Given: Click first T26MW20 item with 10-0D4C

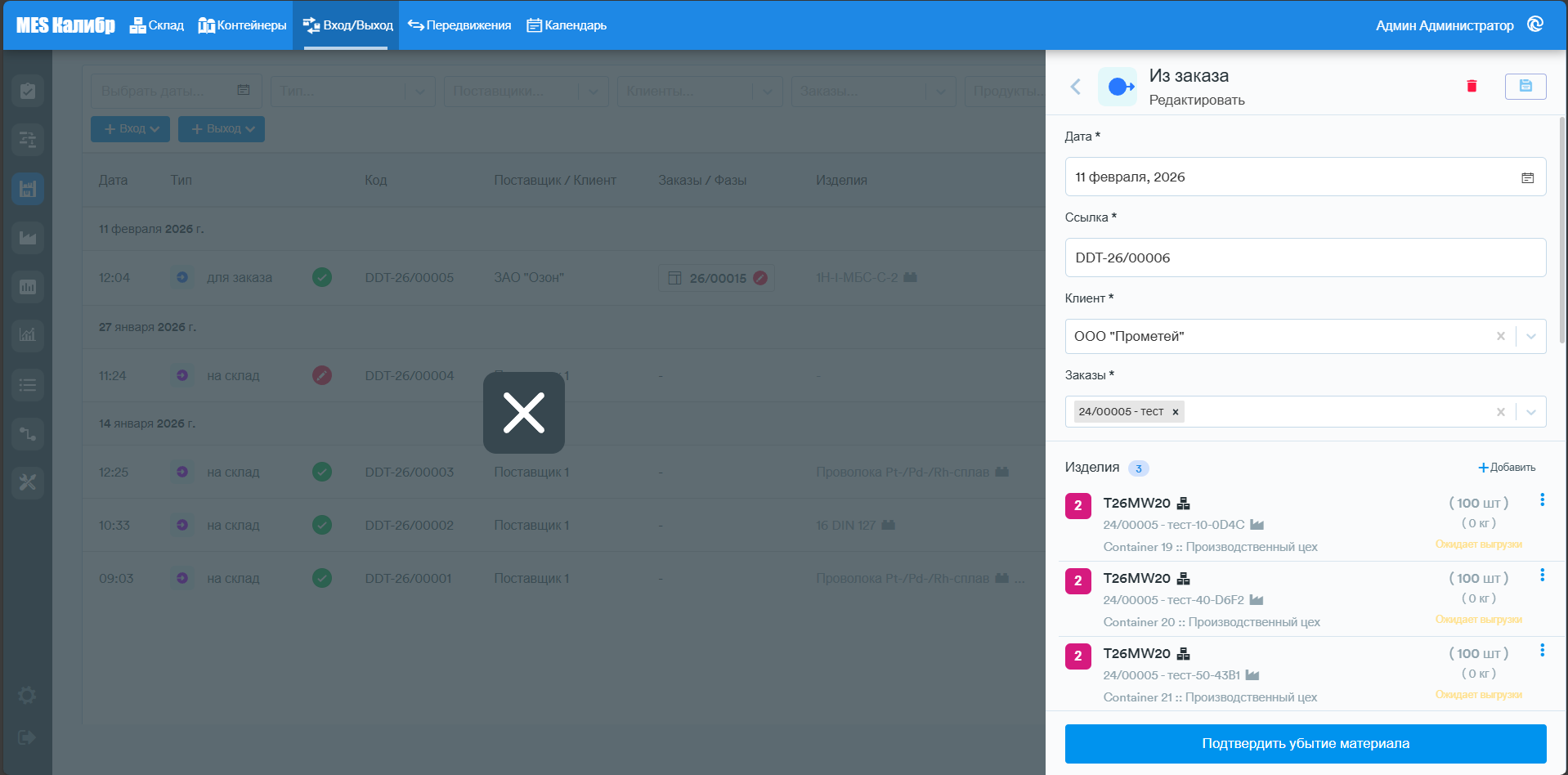Looking at the screenshot, I should point(1304,524).
